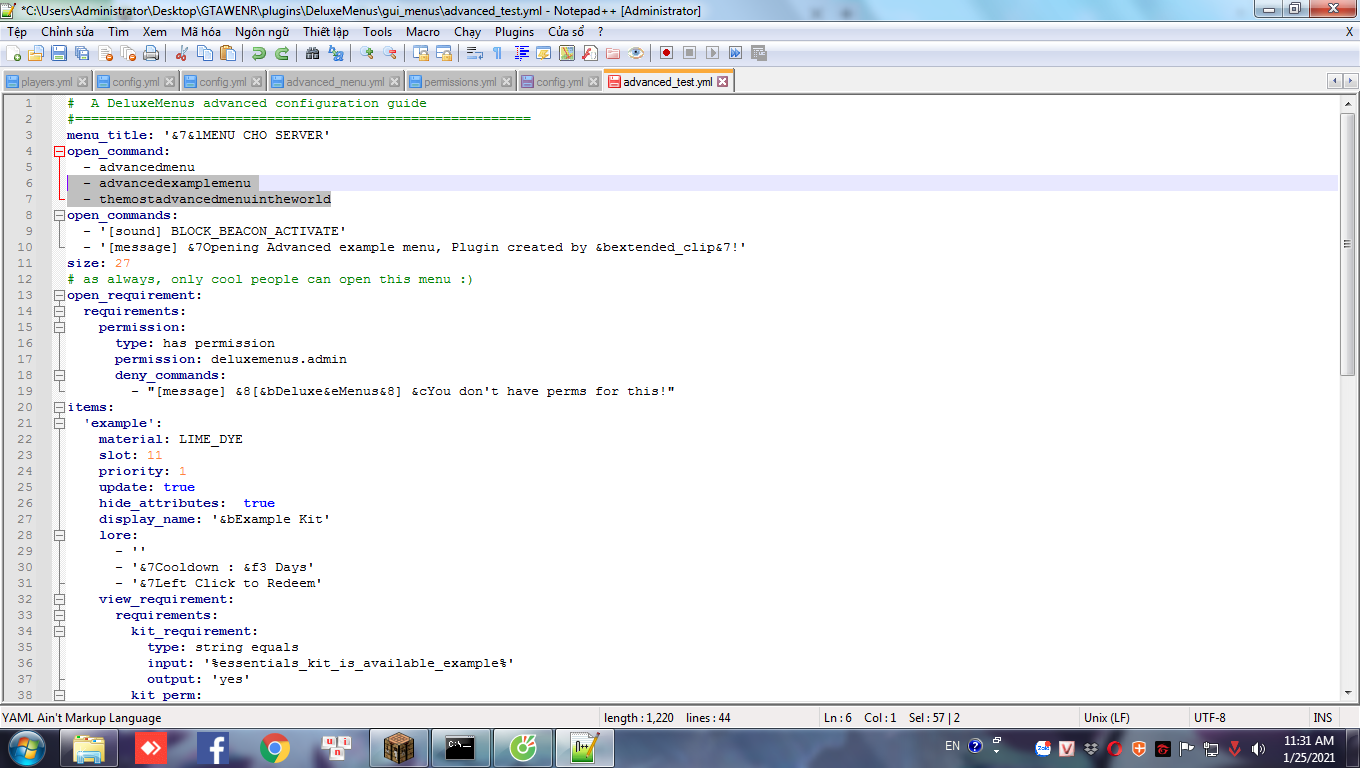Viewport: 1360px width, 768px height.
Task: Click the Save recorded macro icon
Action: coord(758,53)
